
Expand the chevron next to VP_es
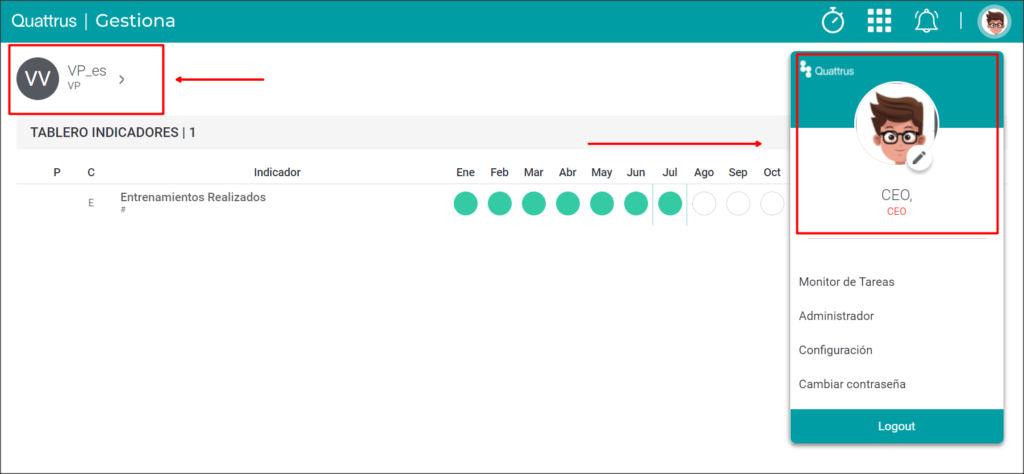(121, 80)
